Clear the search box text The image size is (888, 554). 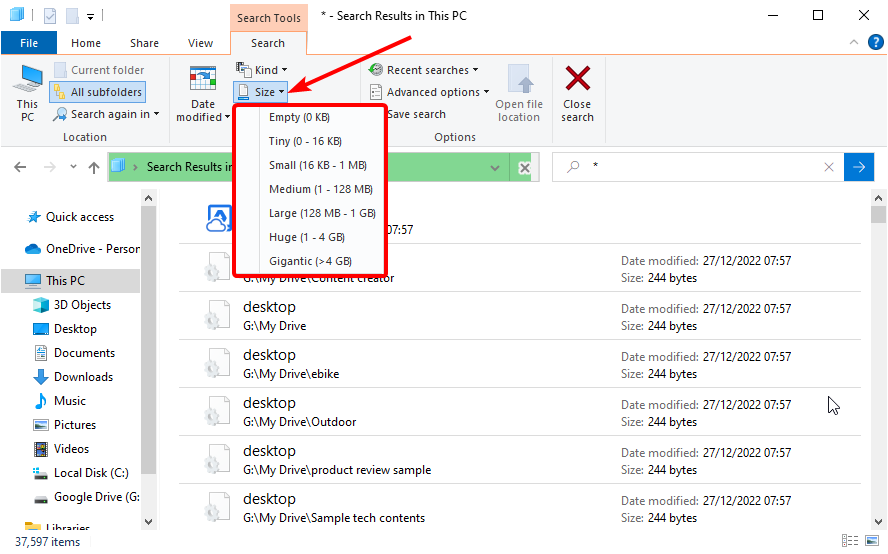tap(829, 167)
